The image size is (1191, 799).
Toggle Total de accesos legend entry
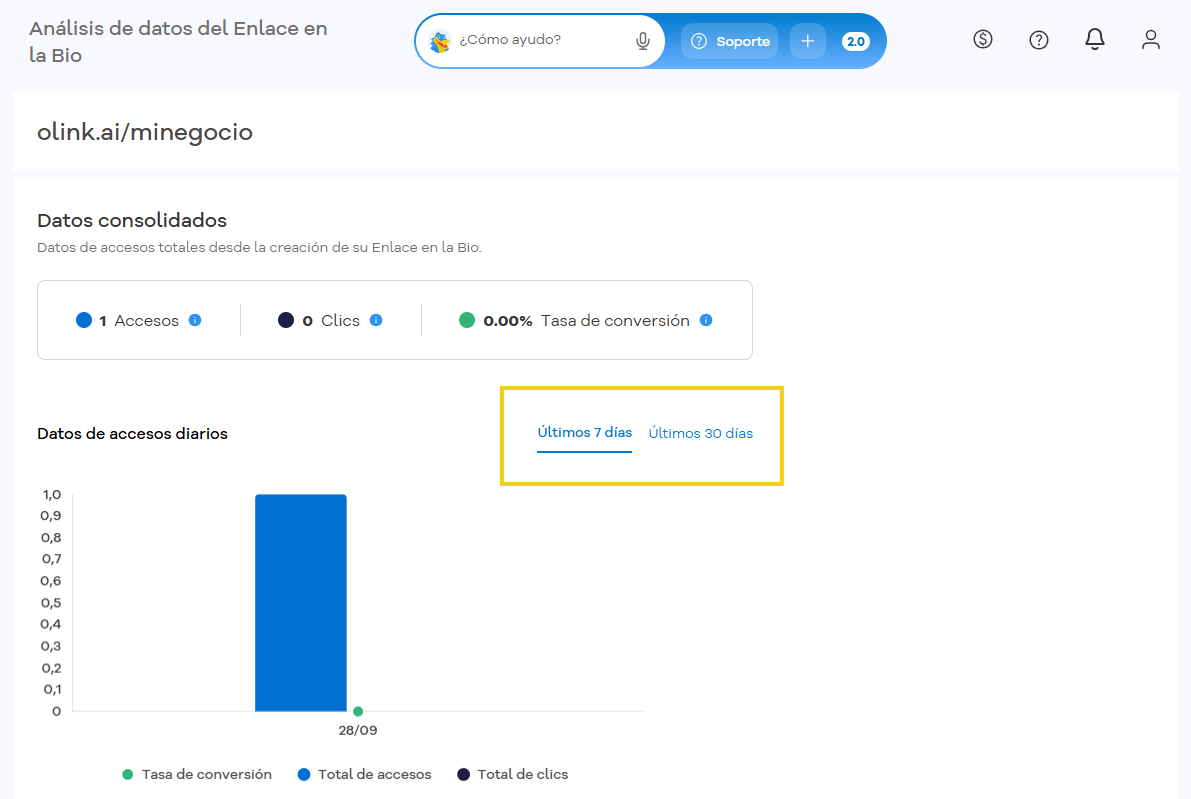point(365,774)
